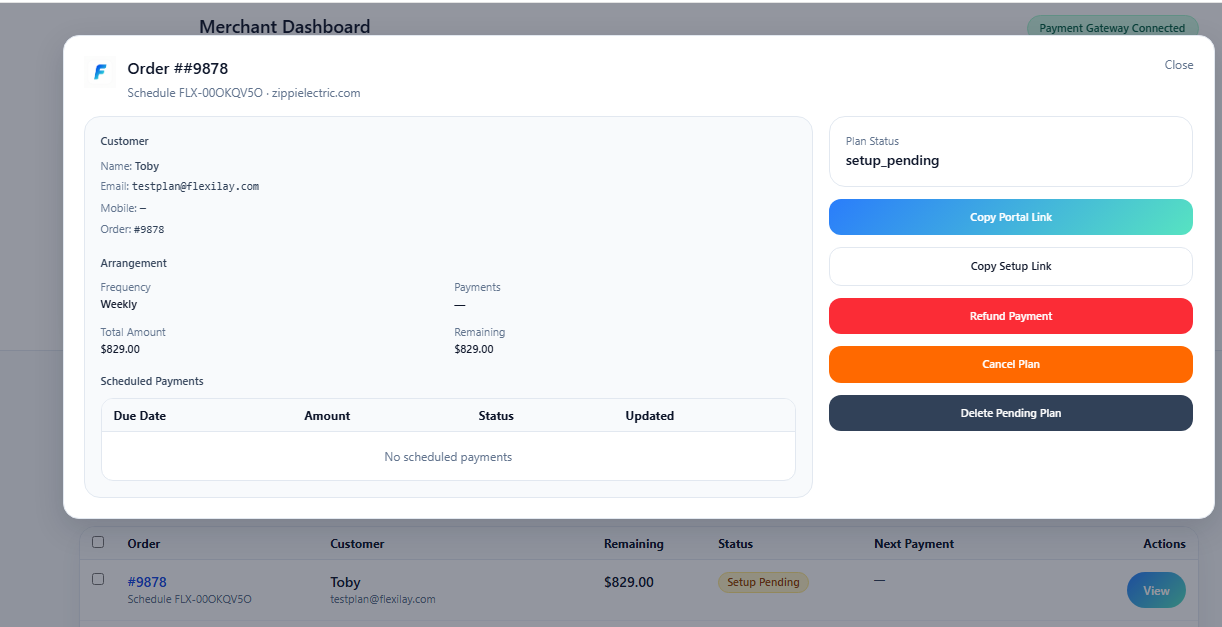
Task: Open the #9878 order link in table
Action: (x=147, y=582)
